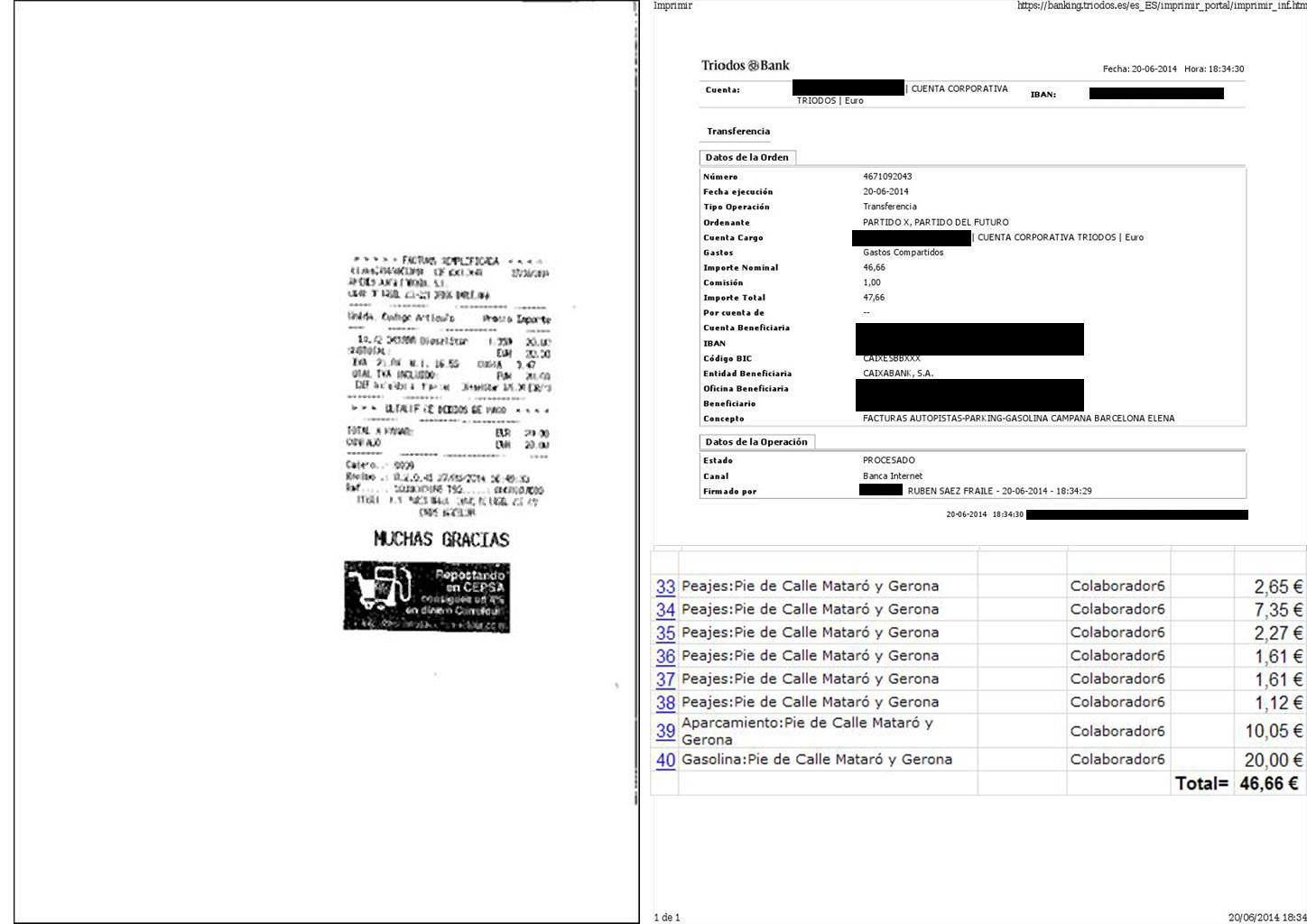Click the Fecha ejecución value 20-06-2014
This screenshot has height=924, width=1307.
tap(885, 191)
